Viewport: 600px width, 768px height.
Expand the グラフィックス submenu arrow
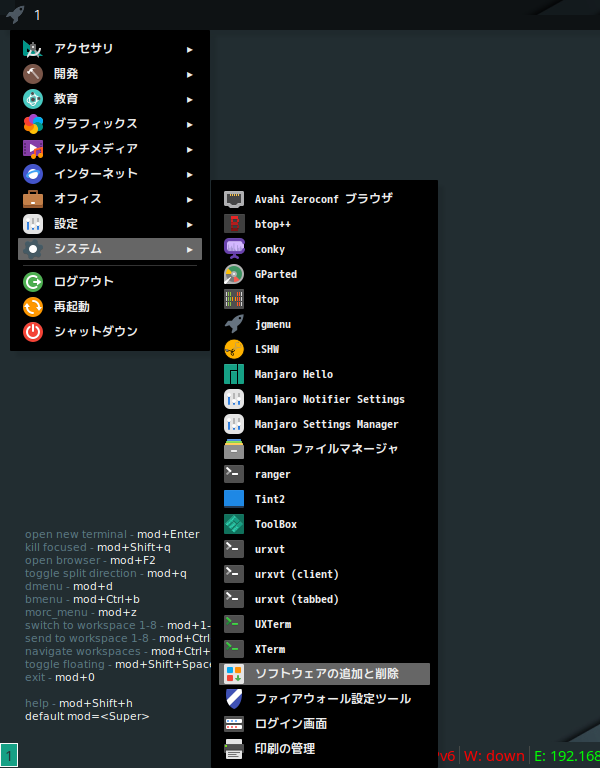[190, 124]
